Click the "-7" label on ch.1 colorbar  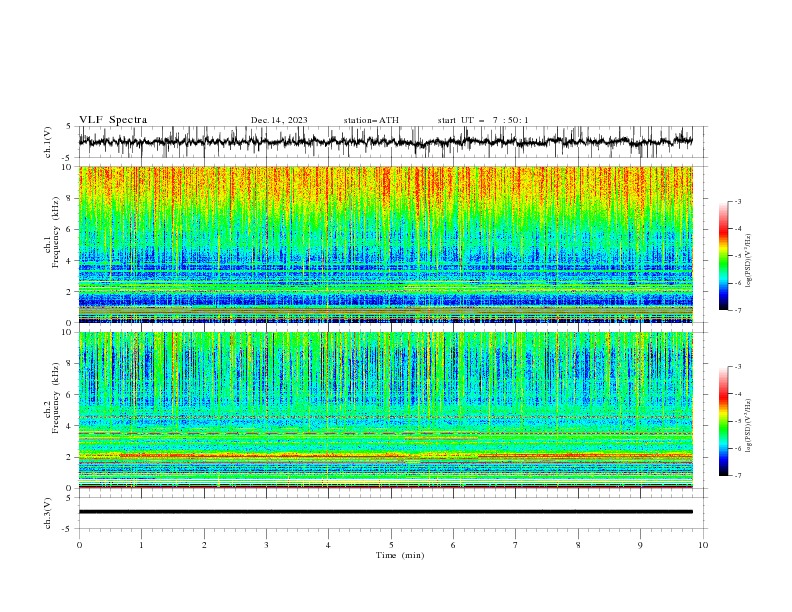737,310
